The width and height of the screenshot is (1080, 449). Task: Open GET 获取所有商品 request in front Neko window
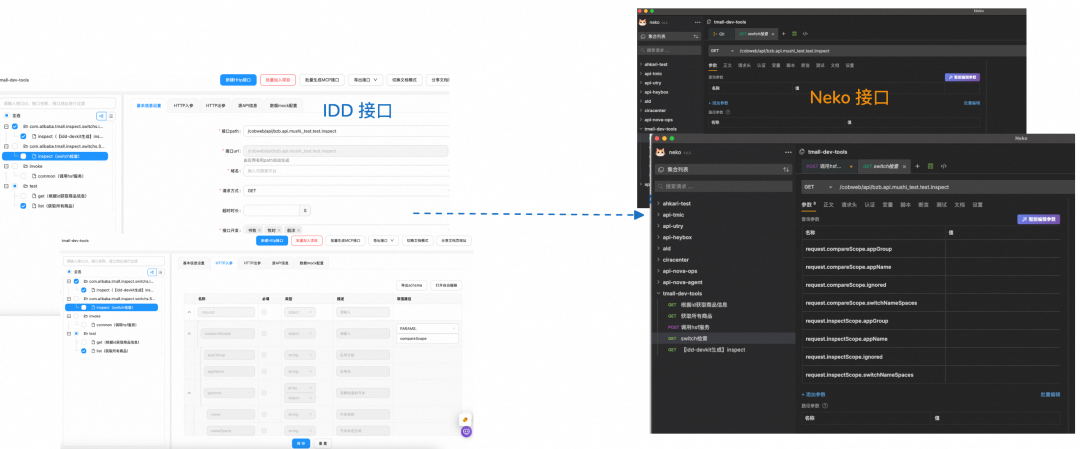pyautogui.click(x=689, y=316)
